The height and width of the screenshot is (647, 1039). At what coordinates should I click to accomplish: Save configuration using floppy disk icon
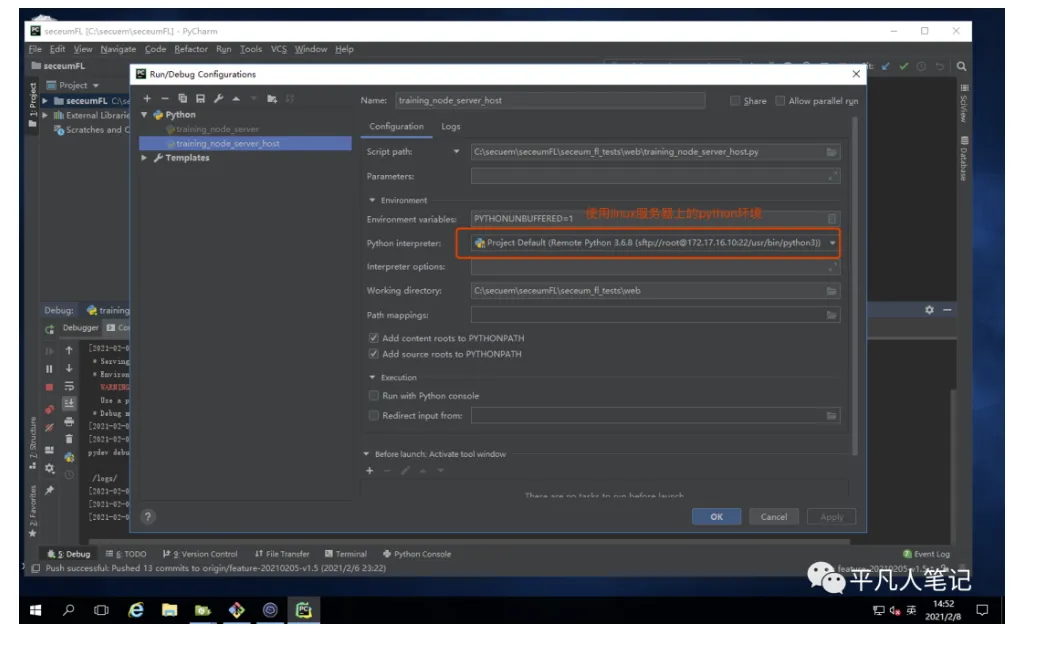click(x=200, y=99)
